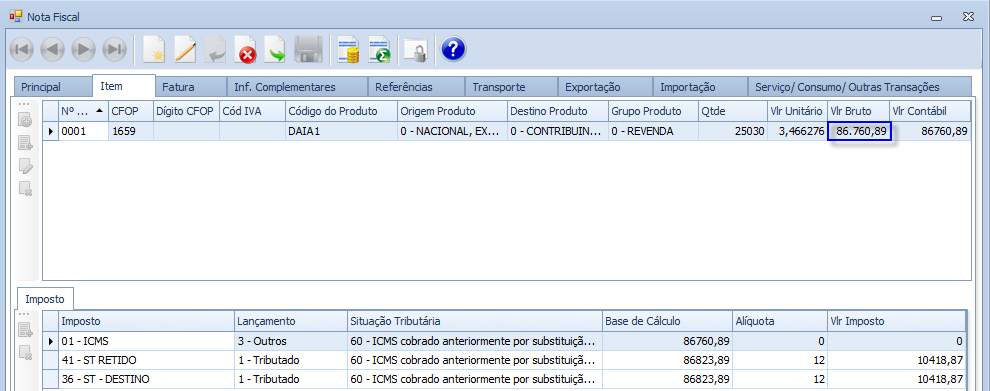The height and width of the screenshot is (391, 990).
Task: Create a new Nota Fiscal document
Action: [x=153, y=49]
